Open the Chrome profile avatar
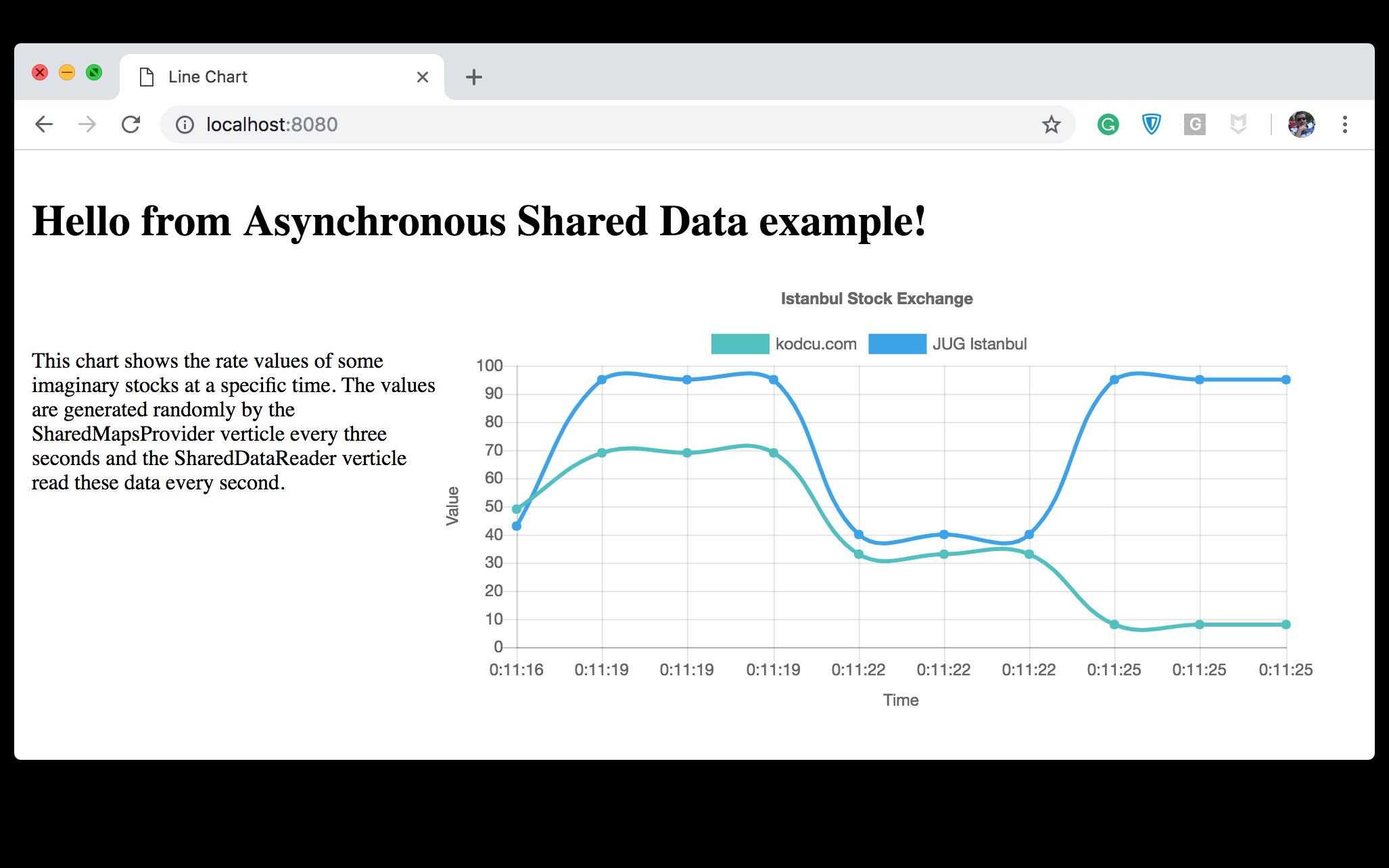The image size is (1389, 868). (x=1301, y=124)
